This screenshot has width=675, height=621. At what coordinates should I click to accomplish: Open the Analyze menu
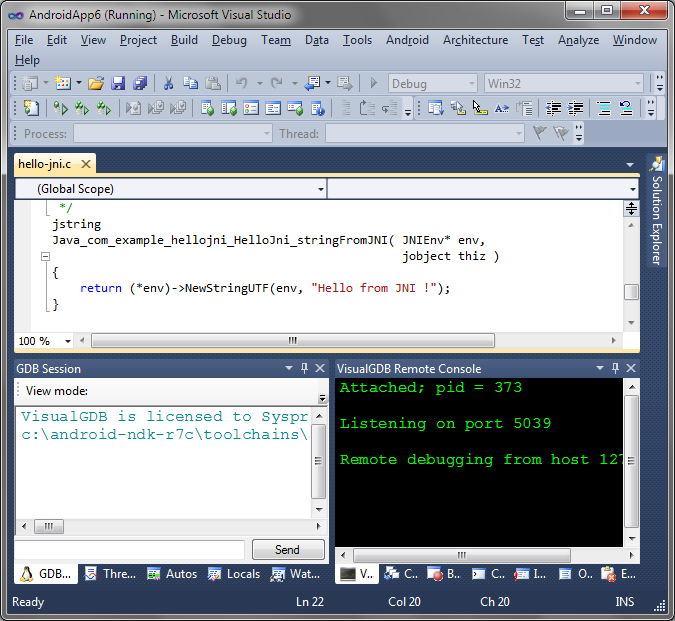coord(579,40)
